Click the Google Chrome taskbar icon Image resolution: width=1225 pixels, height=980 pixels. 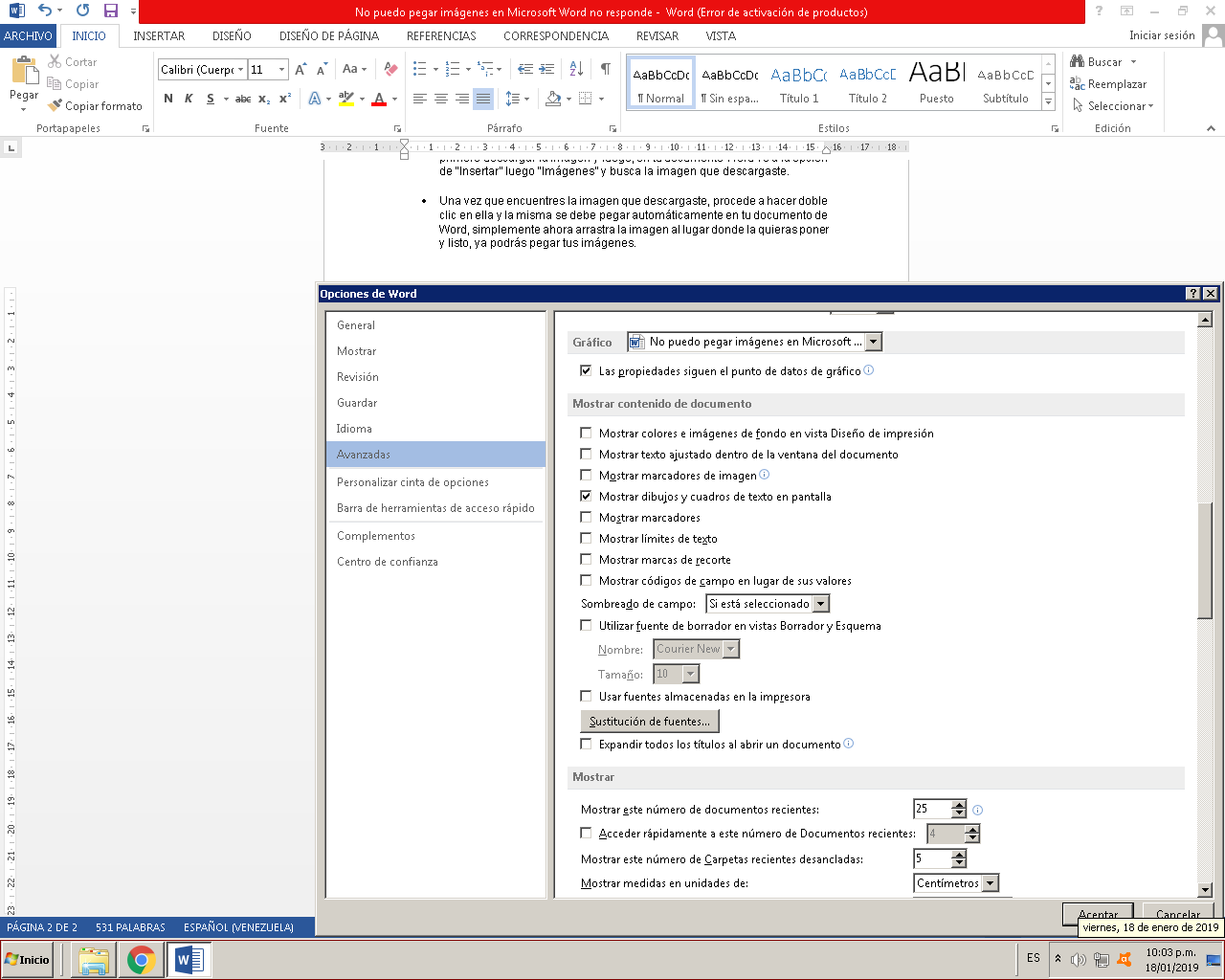tap(141, 960)
